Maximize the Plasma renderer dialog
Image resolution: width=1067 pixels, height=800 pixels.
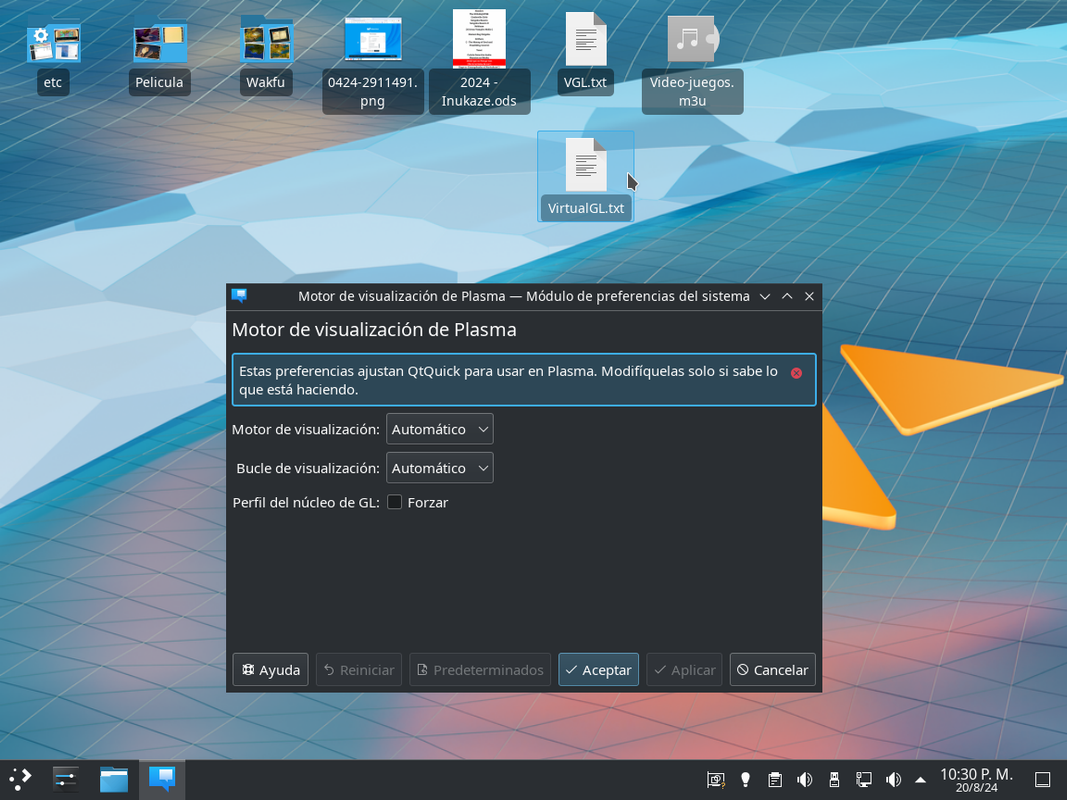tap(787, 296)
